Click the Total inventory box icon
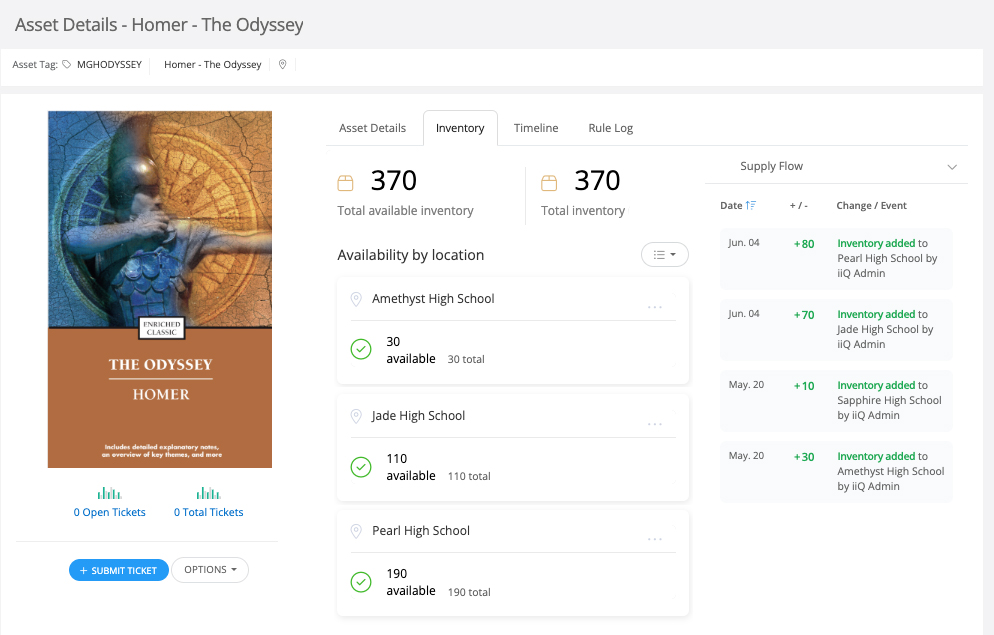The height and width of the screenshot is (635, 994). [549, 182]
